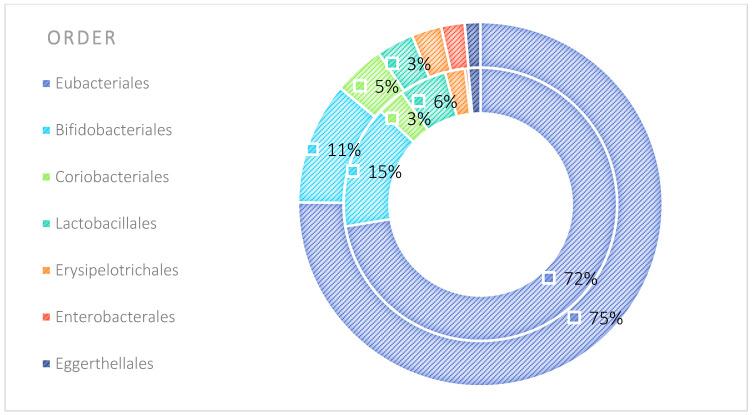Click the ORDER chart title
Image resolution: width=753 pixels, height=415 pixels.
tap(82, 39)
